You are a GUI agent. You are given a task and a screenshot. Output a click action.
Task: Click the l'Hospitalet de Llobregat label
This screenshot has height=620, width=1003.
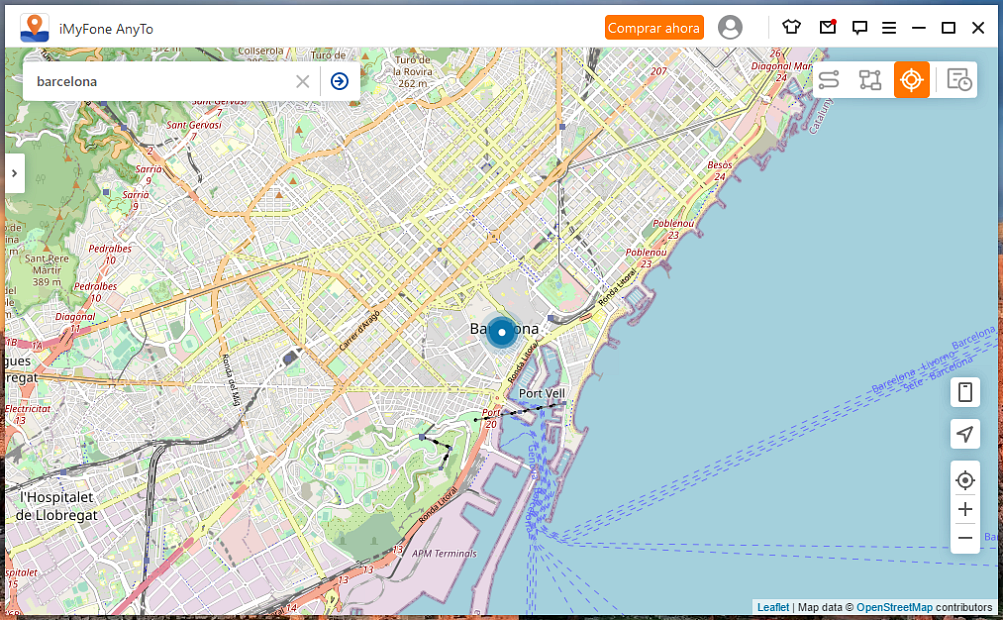pos(56,506)
